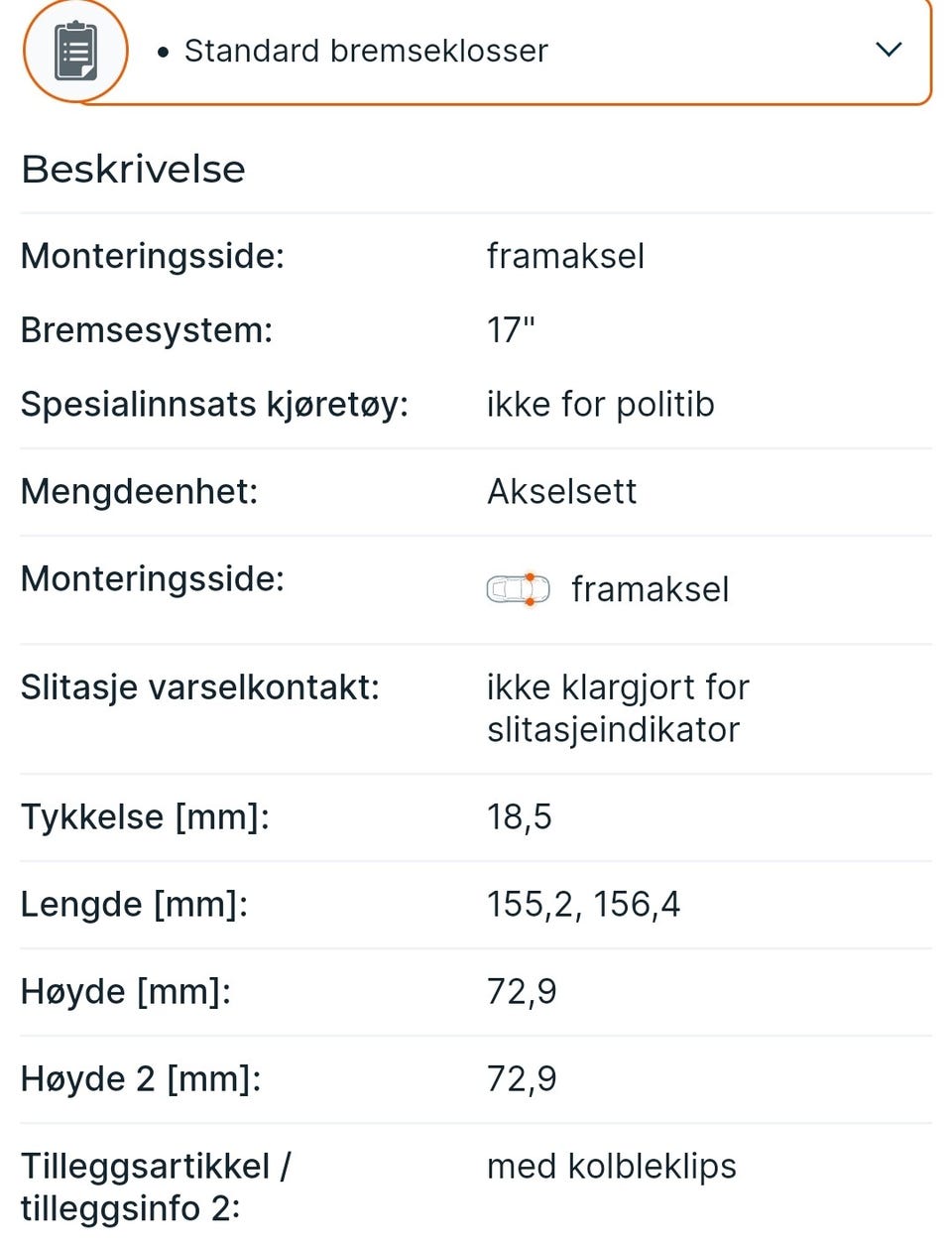Click the Mengdeenhet Akselsett value
Image resolution: width=952 pixels, height=1247 pixels.
pyautogui.click(x=561, y=491)
